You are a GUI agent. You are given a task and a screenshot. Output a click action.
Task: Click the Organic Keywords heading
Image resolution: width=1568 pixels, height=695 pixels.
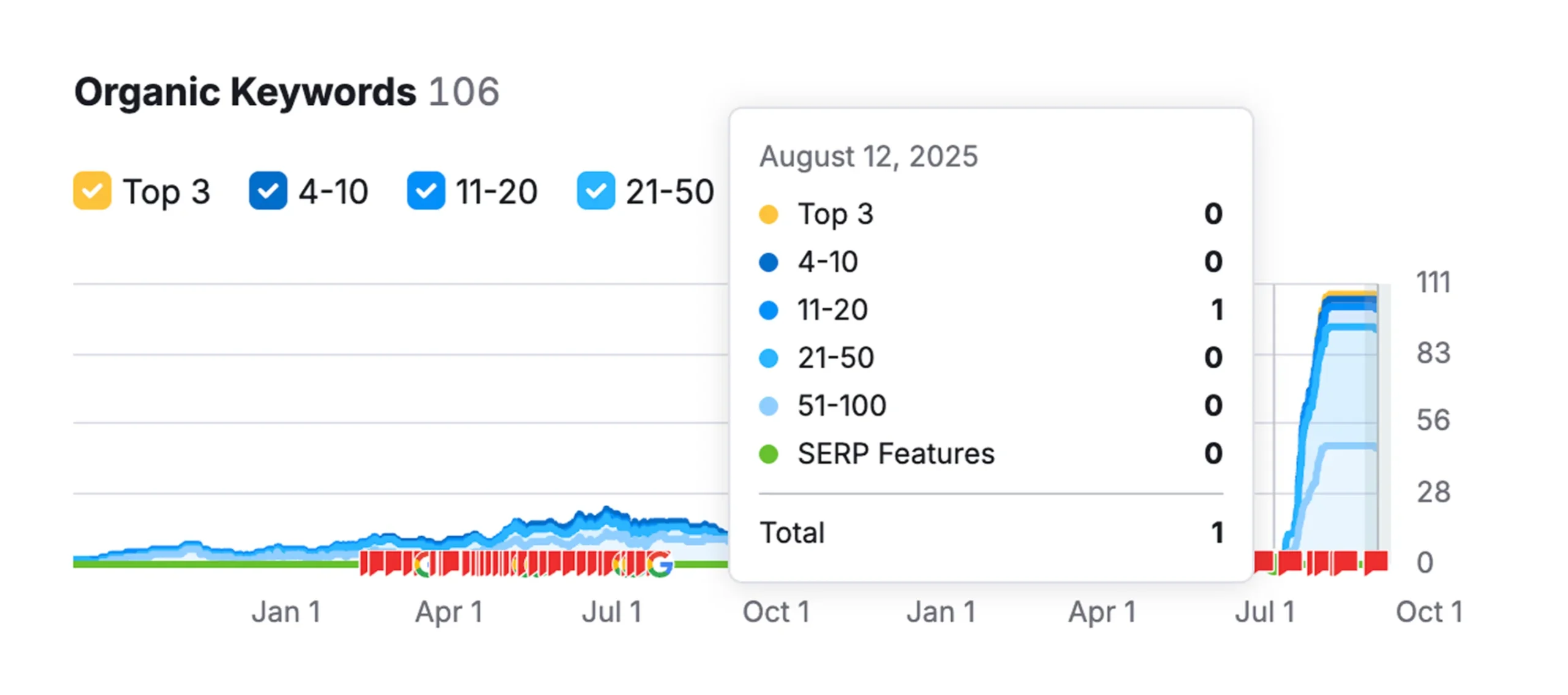245,92
